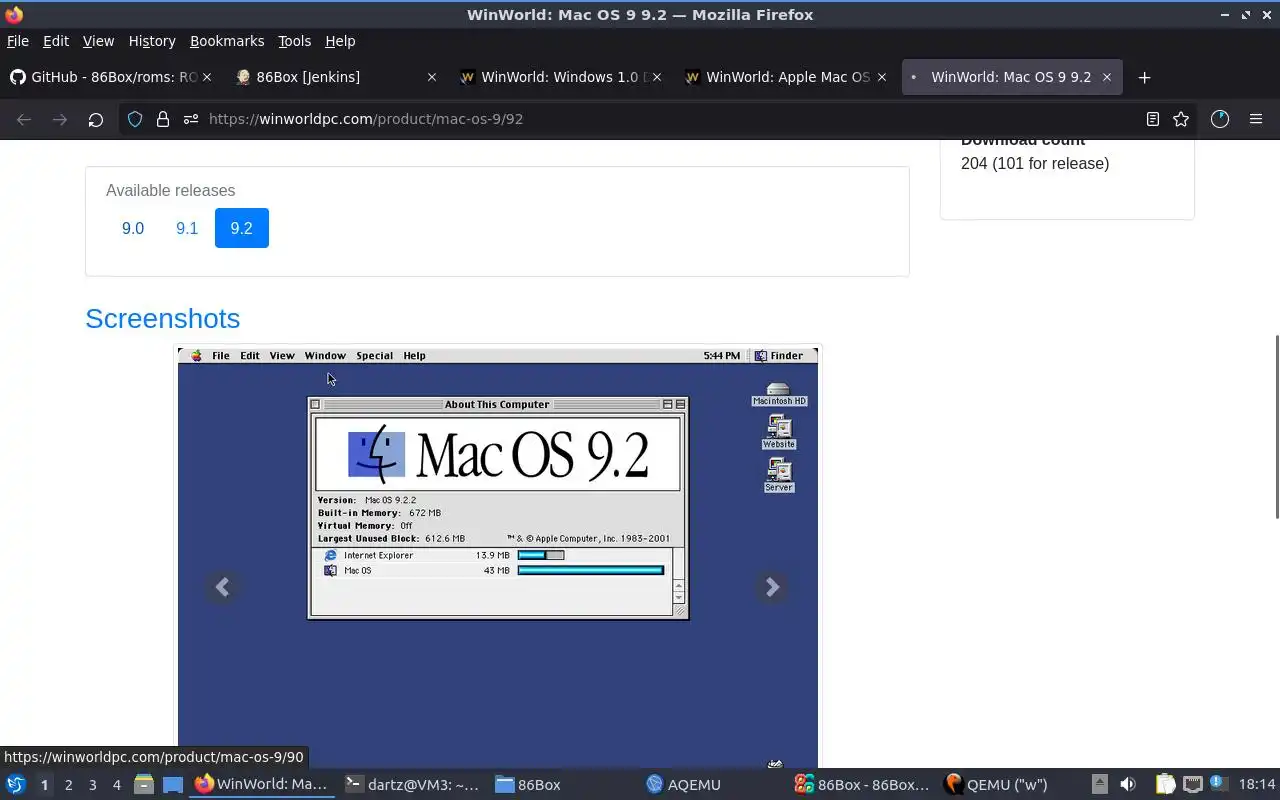
Task: Open the Firefox hamburger application menu
Action: (1256, 119)
